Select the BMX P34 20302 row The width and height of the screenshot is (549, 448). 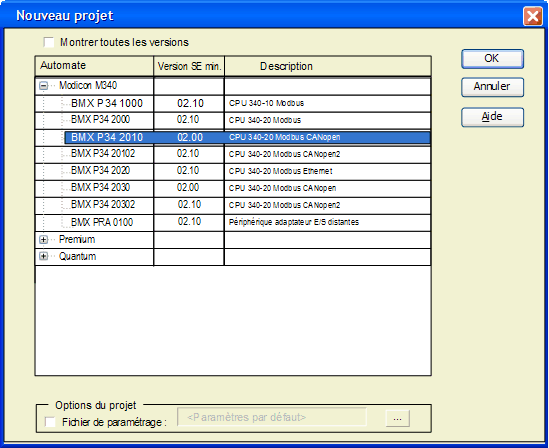(x=233, y=205)
